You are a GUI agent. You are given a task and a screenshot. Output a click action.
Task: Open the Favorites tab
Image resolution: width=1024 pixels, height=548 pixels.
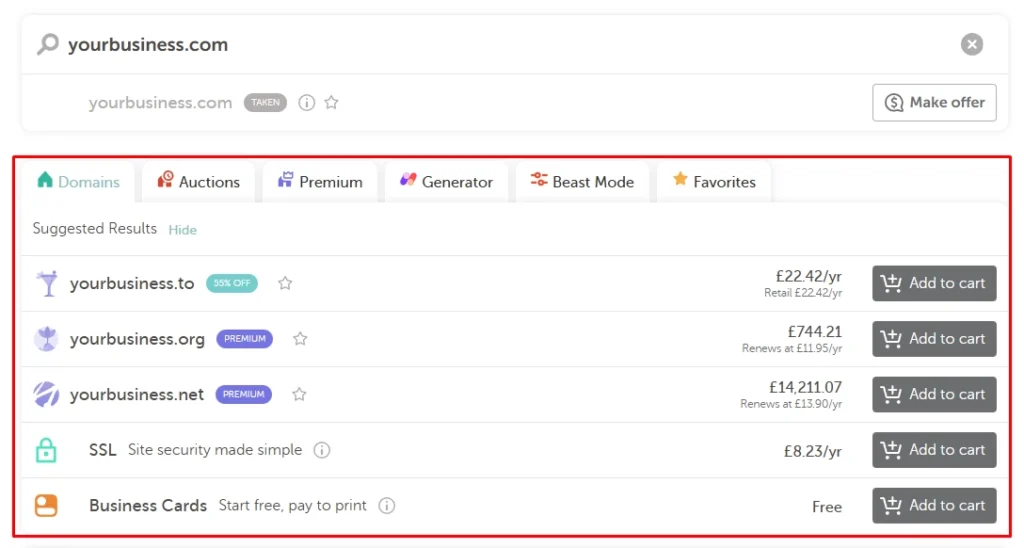(714, 182)
